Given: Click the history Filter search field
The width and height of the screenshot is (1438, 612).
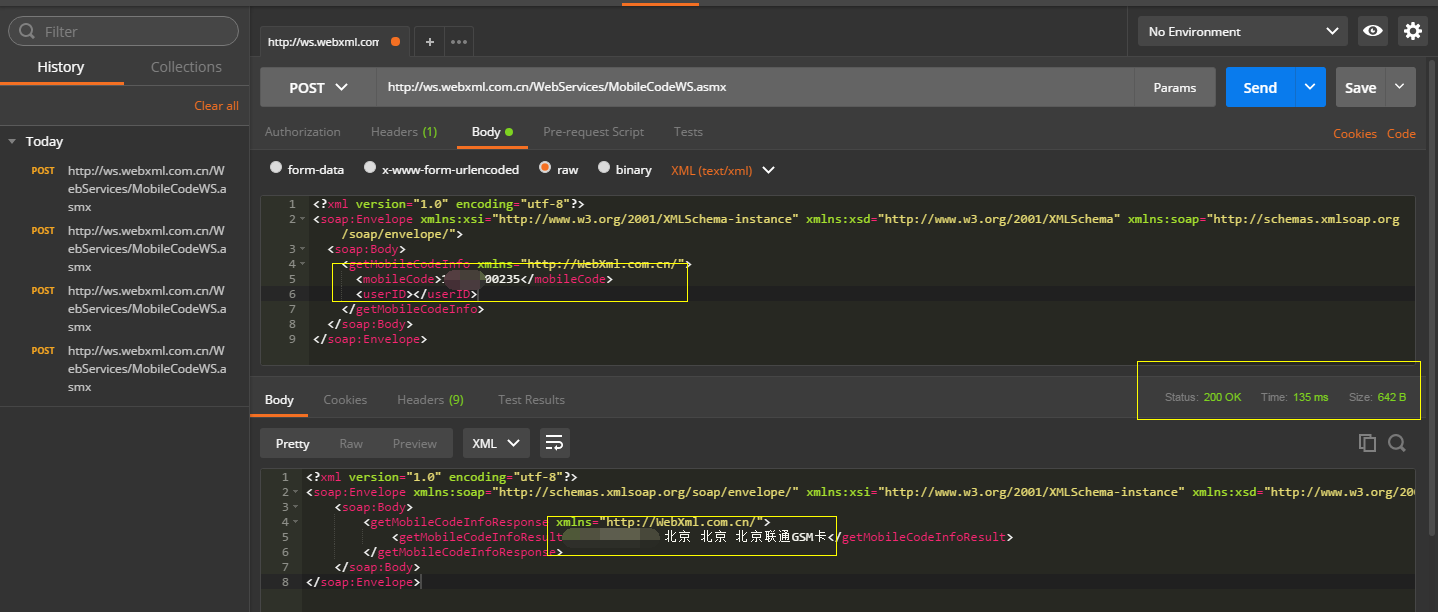Looking at the screenshot, I should pos(124,31).
